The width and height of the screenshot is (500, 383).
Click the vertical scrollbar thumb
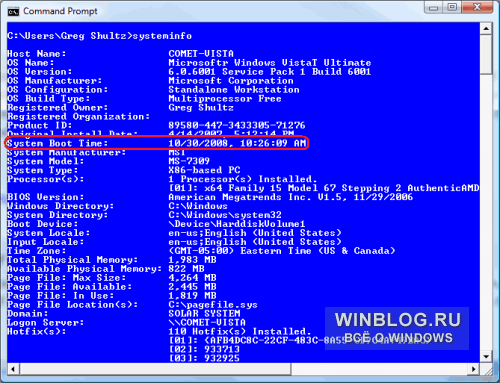486,55
